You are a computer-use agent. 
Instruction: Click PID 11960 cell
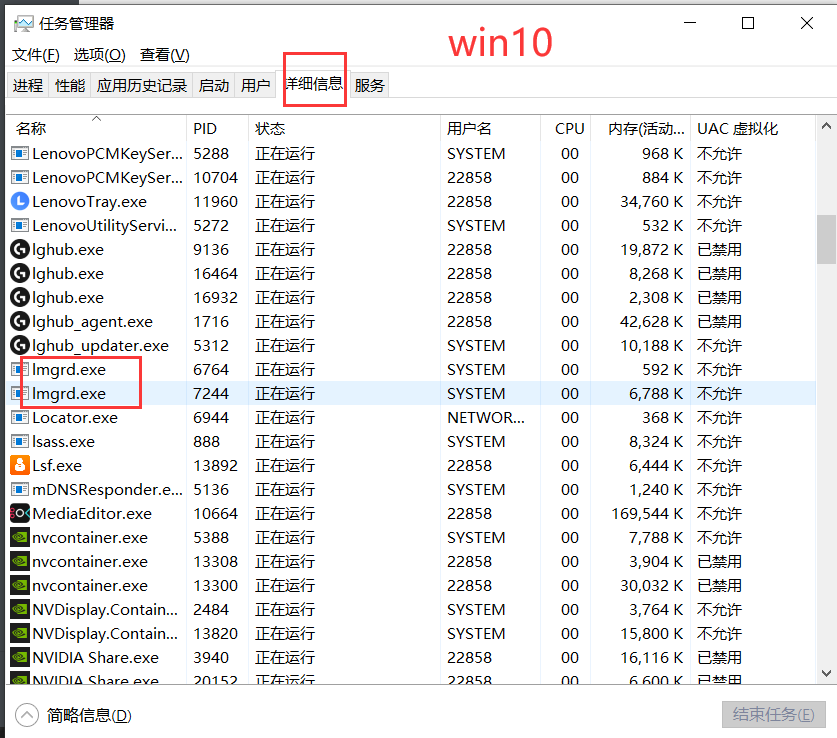215,201
